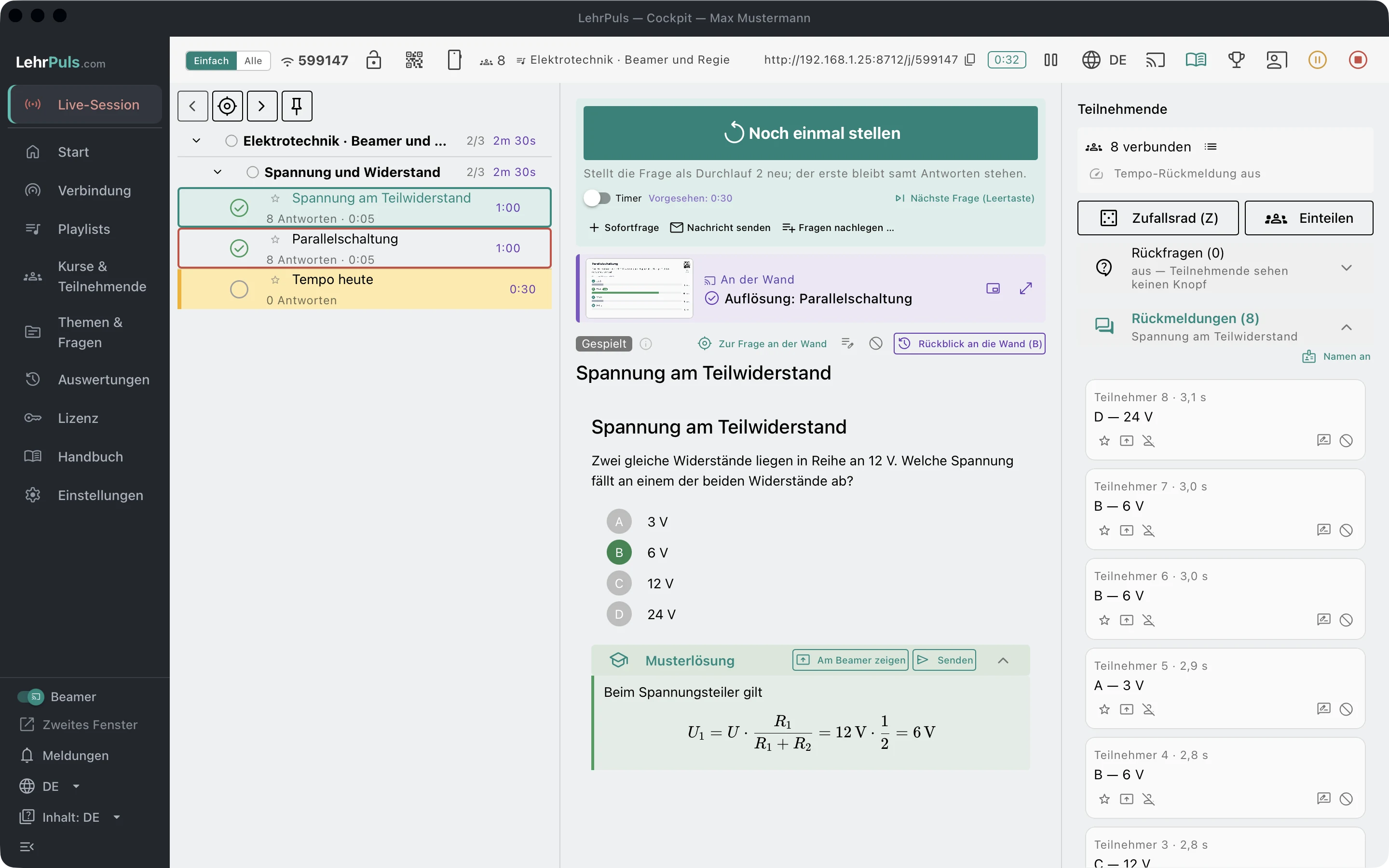Go to the next question arrow

click(x=262, y=106)
